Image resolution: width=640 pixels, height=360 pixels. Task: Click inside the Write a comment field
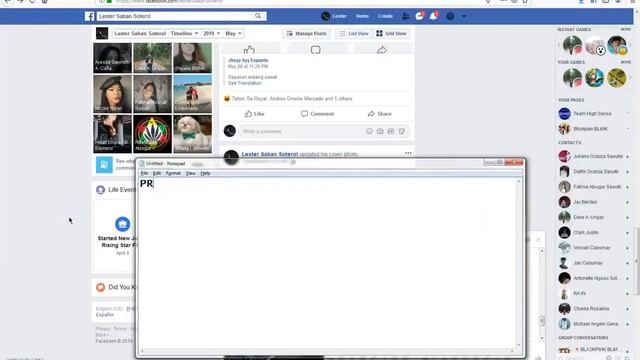pos(302,131)
